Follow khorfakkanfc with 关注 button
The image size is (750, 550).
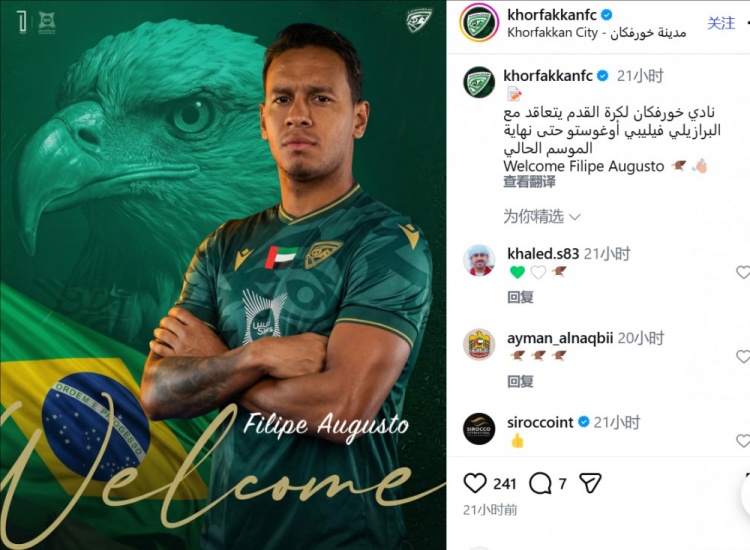pyautogui.click(x=721, y=22)
